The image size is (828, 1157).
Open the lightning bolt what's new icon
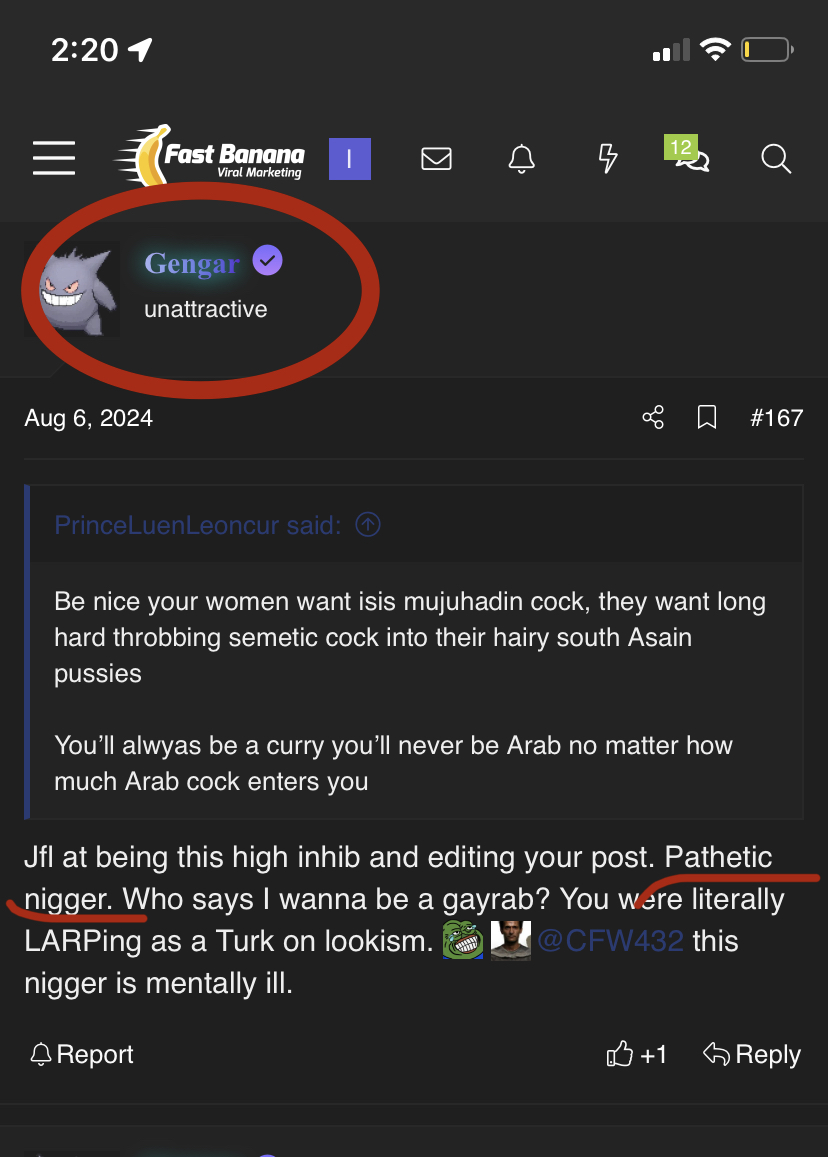[x=607, y=159]
